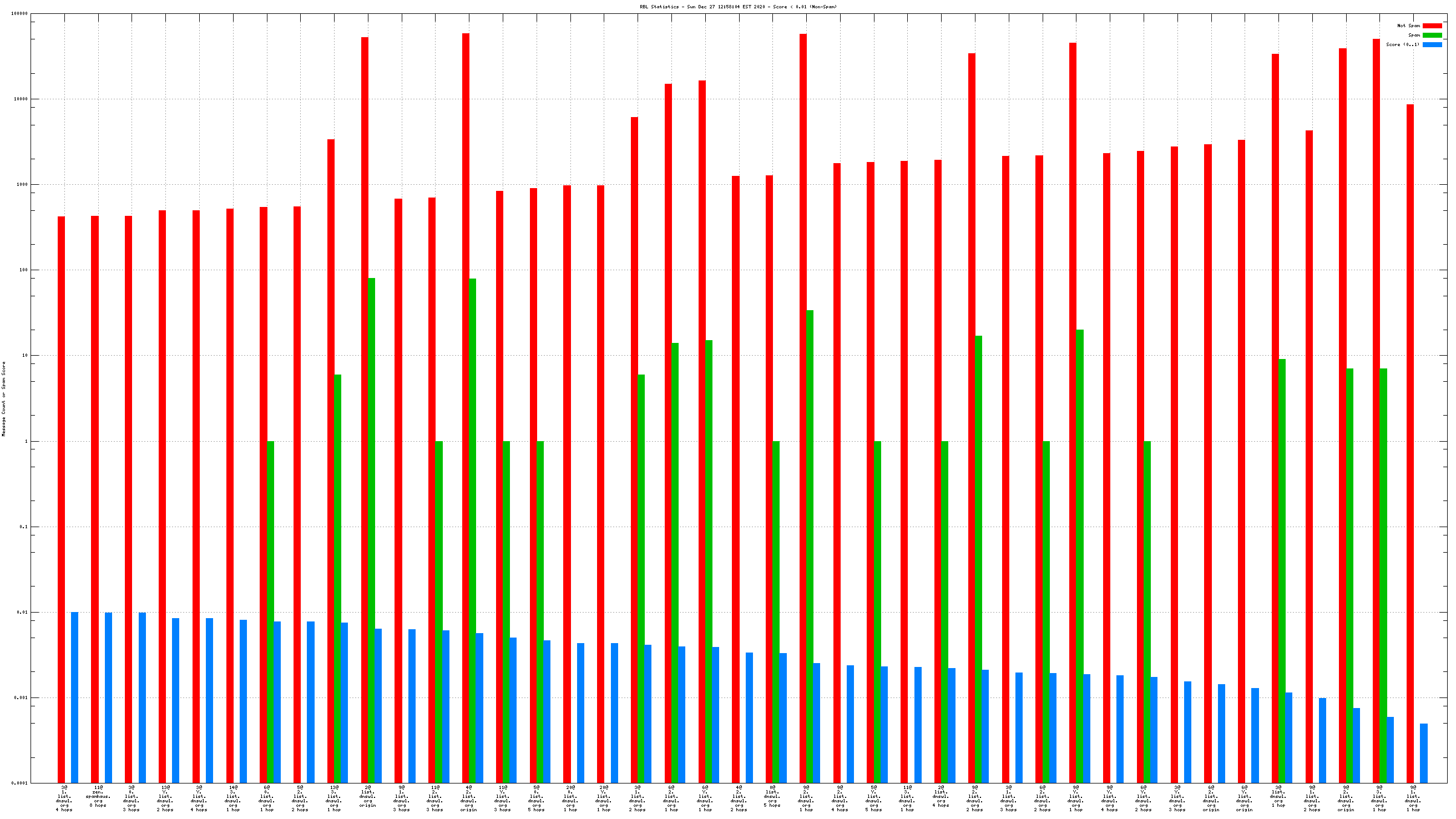
Task: Click the green Spam legend swatch
Action: click(x=1432, y=35)
